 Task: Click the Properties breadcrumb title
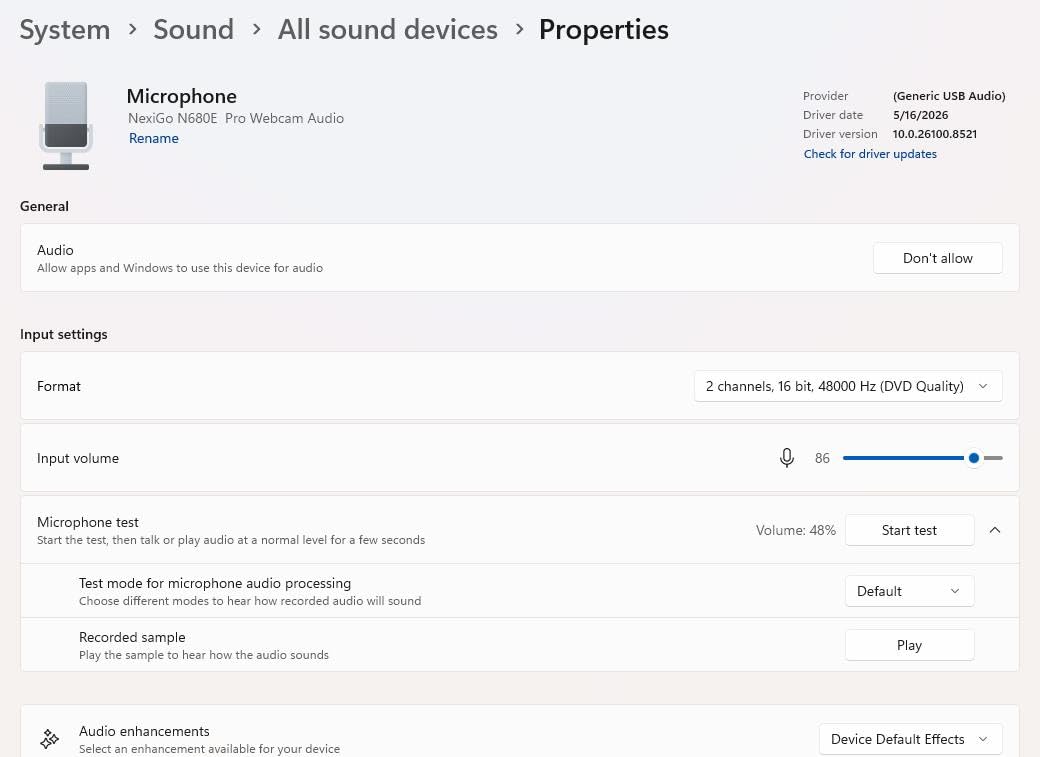pyautogui.click(x=604, y=30)
